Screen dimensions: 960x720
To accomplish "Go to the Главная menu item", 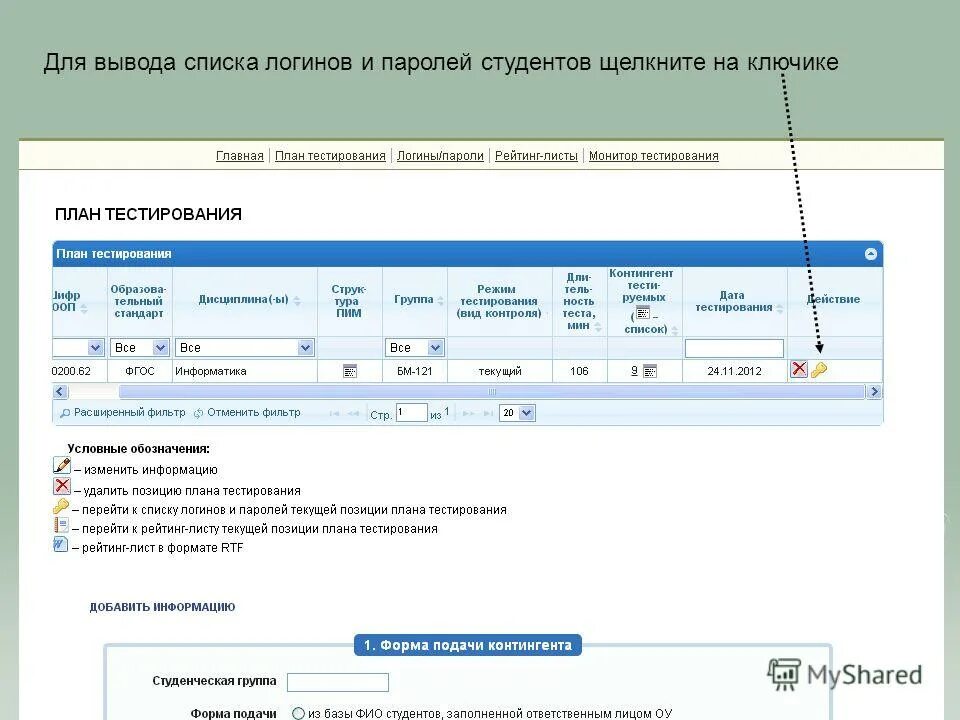I will [x=239, y=155].
